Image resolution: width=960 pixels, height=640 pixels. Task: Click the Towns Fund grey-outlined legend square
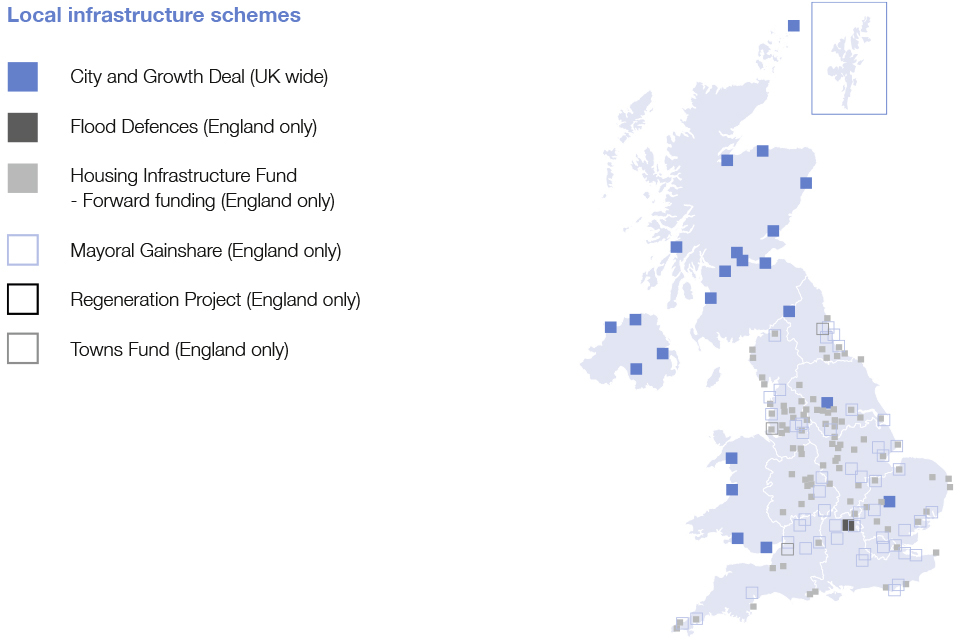[22, 349]
